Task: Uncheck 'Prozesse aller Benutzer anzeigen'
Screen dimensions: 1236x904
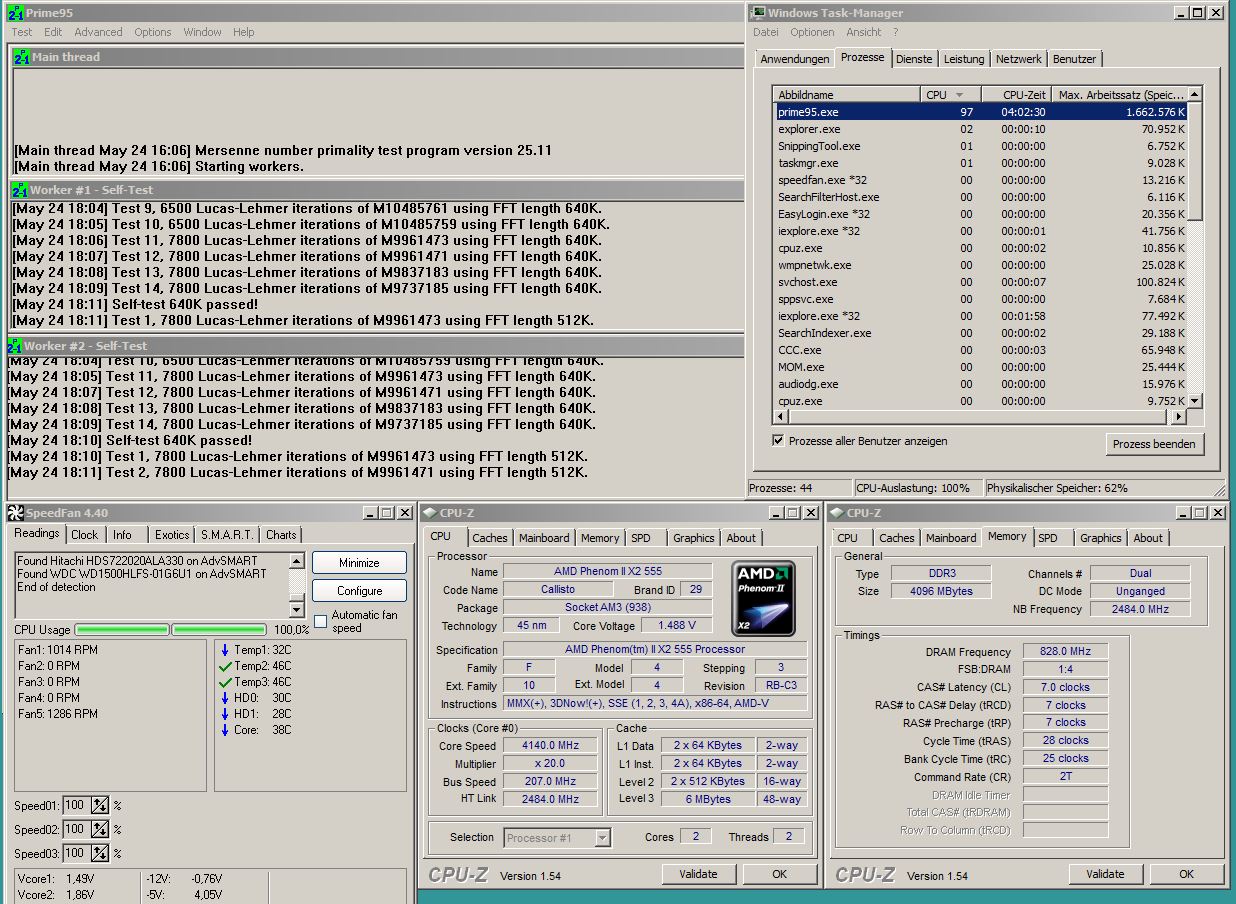Action: 779,441
